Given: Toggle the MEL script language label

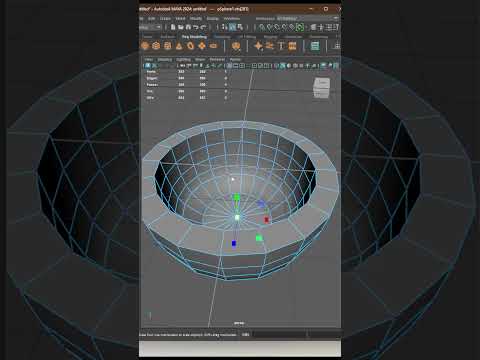Looking at the screenshot, I should (x=245, y=334).
